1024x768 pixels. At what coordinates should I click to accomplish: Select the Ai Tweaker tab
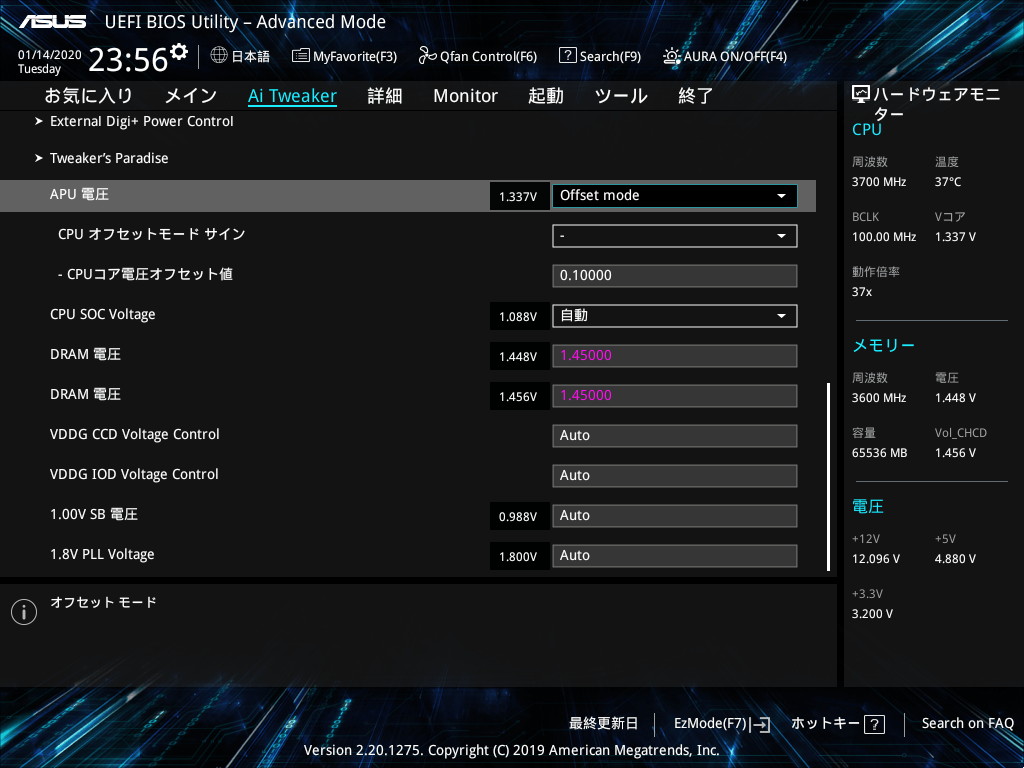pyautogui.click(x=293, y=96)
